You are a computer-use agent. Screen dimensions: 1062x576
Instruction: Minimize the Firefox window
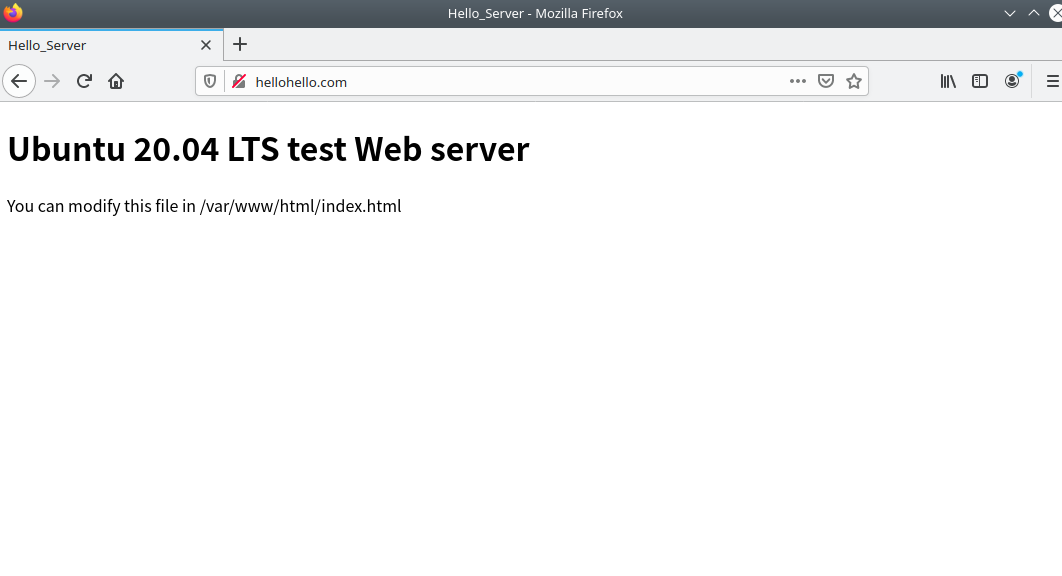tap(1009, 13)
